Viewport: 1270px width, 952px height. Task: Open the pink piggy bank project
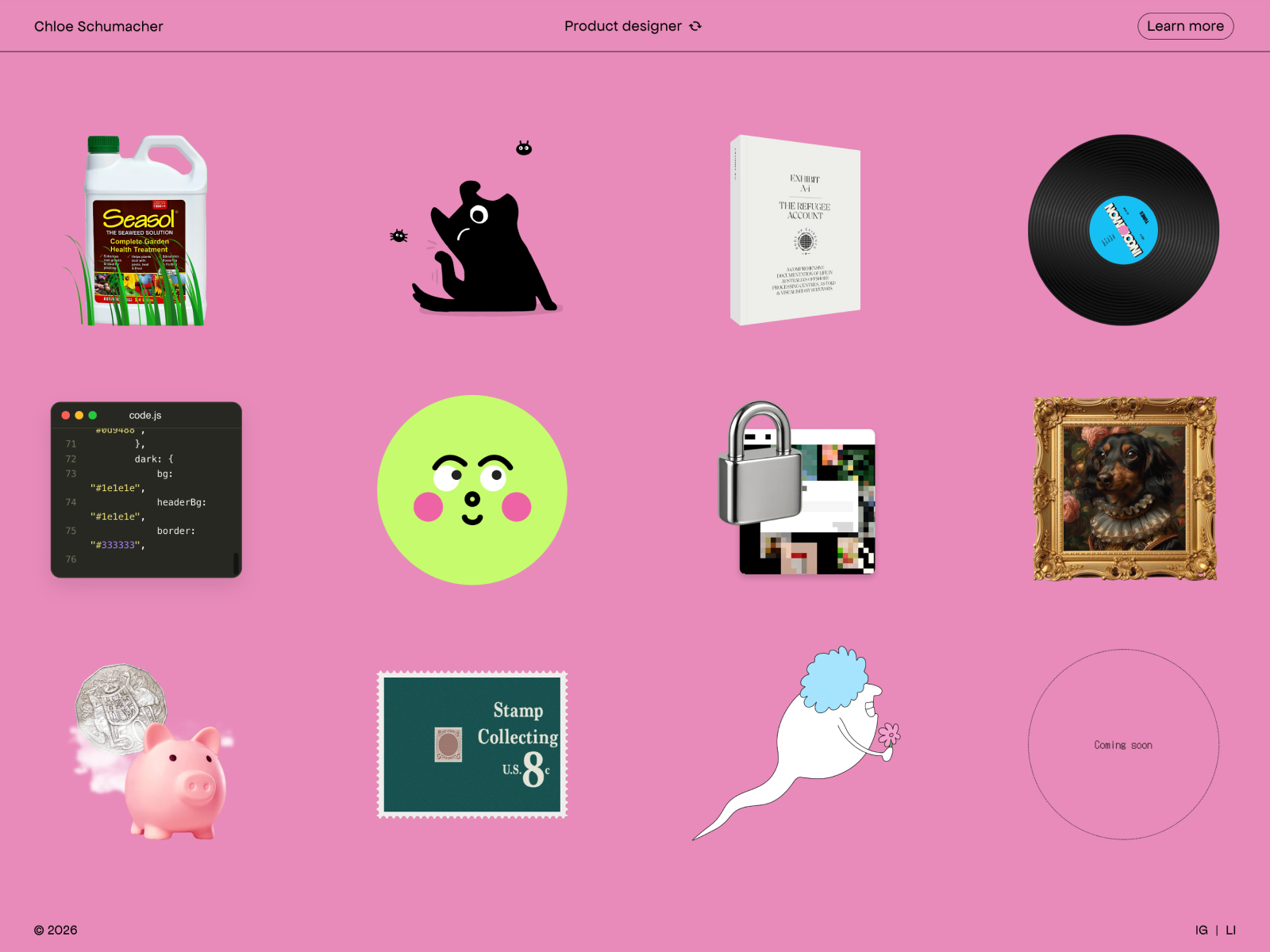coord(176,781)
